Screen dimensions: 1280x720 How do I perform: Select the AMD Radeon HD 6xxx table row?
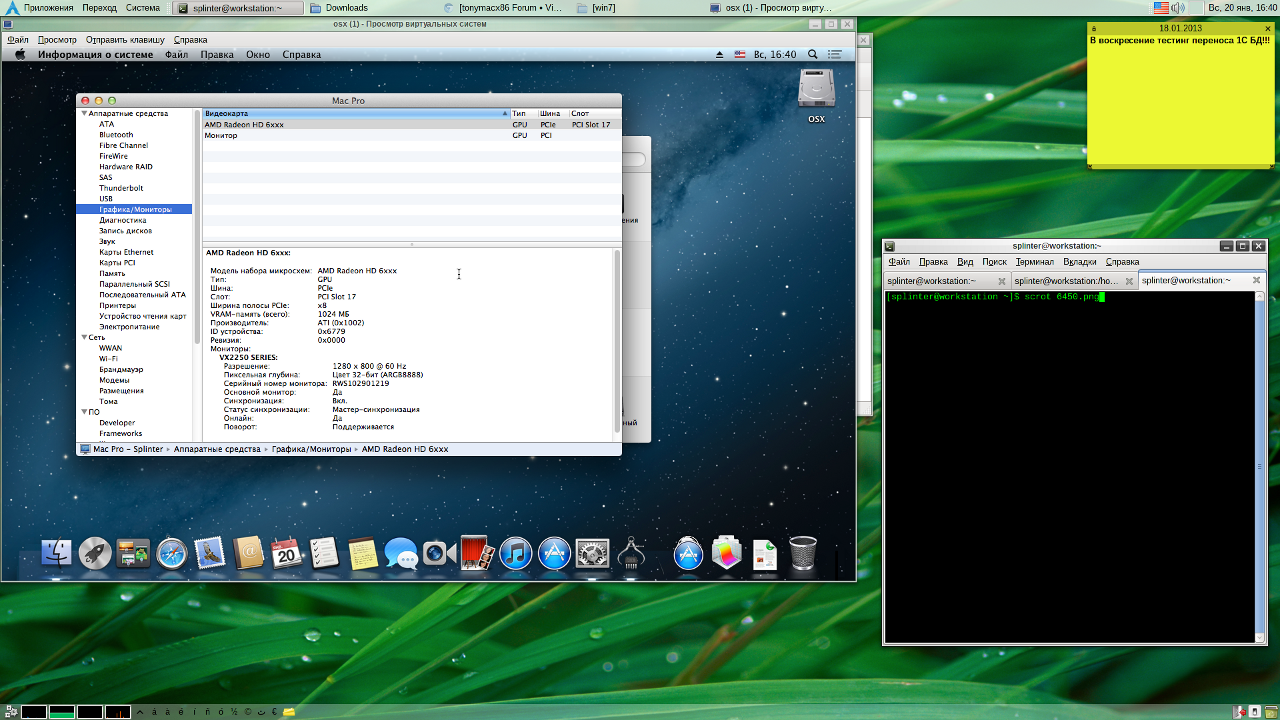point(411,125)
